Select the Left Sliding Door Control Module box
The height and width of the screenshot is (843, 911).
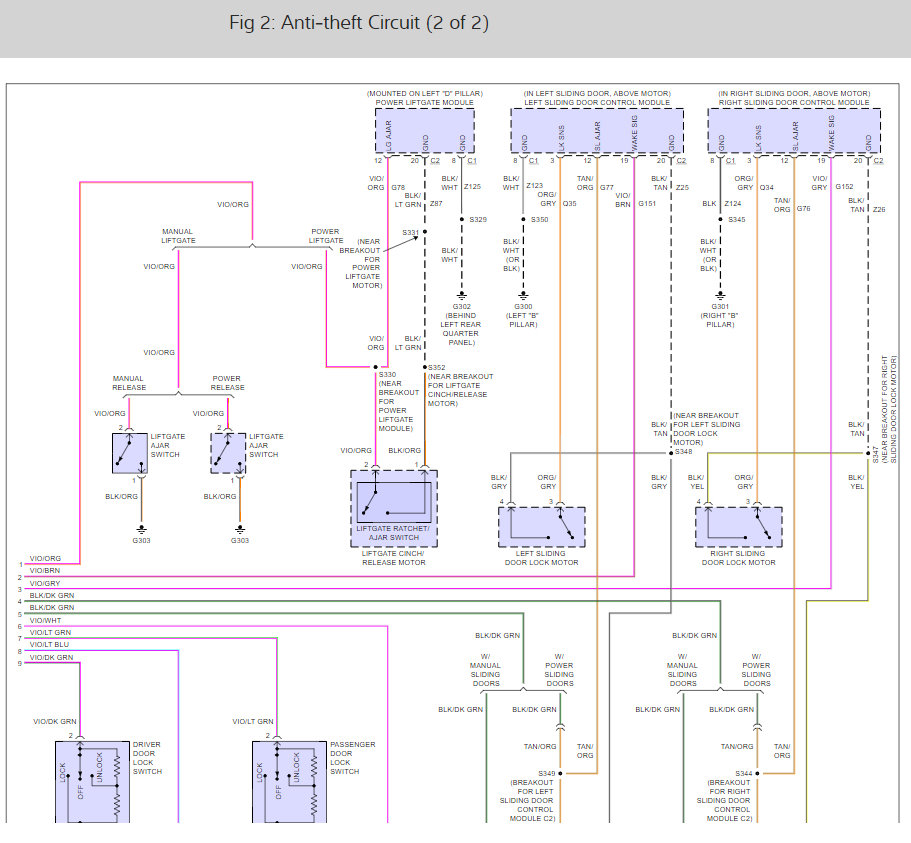pyautogui.click(x=597, y=131)
